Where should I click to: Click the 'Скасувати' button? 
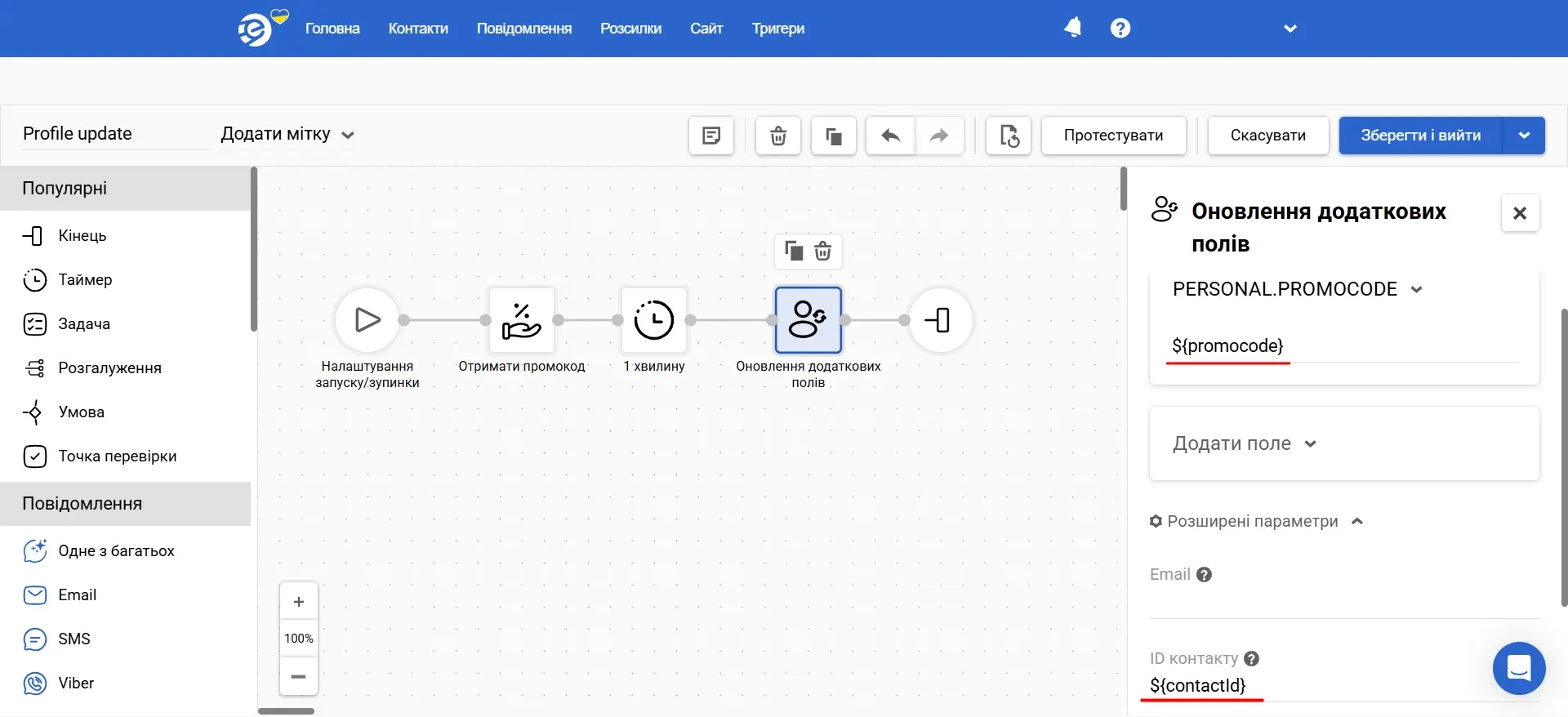click(x=1267, y=136)
